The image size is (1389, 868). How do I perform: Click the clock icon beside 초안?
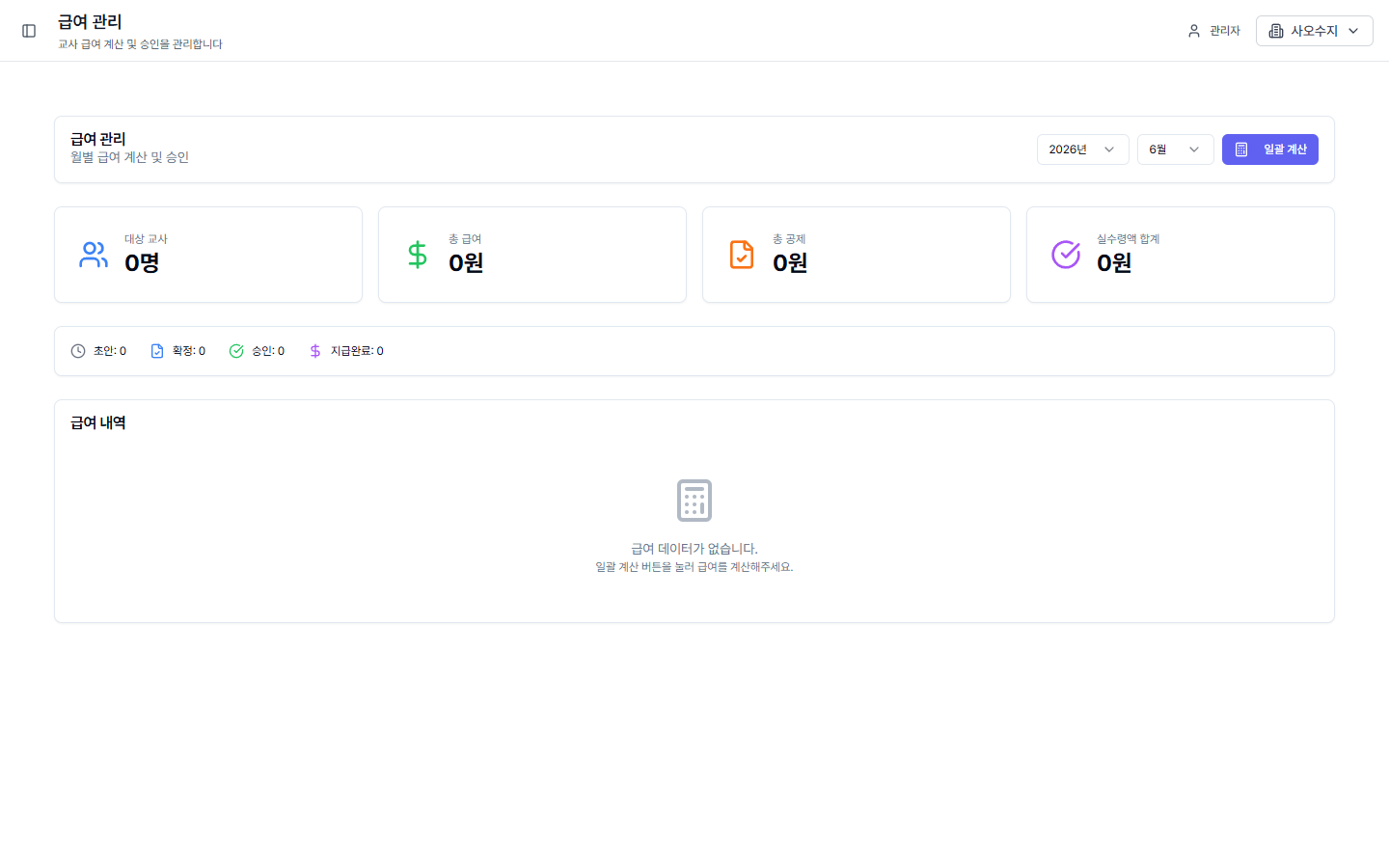coord(78,351)
